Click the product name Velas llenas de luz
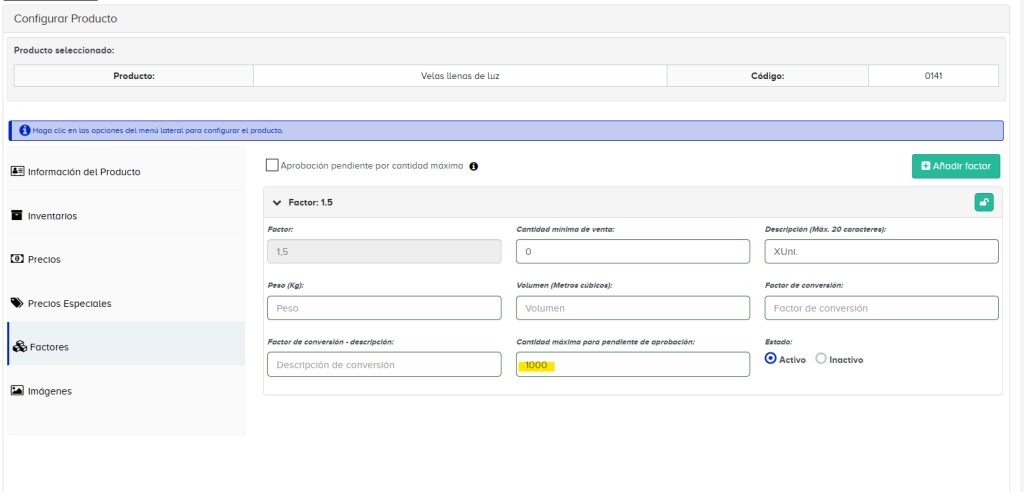The image size is (1024, 492). [x=460, y=76]
